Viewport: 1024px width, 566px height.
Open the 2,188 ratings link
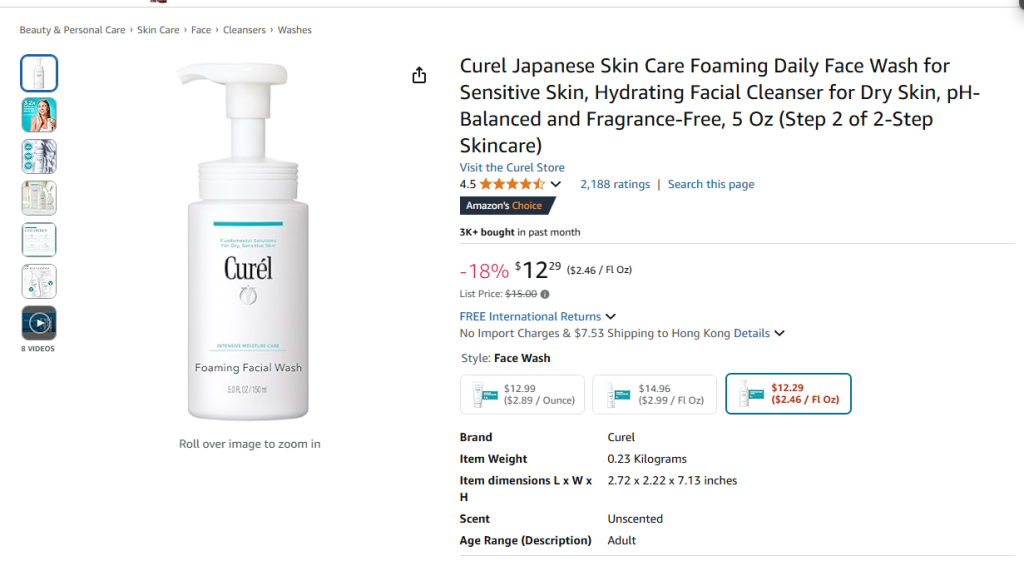[x=615, y=185]
